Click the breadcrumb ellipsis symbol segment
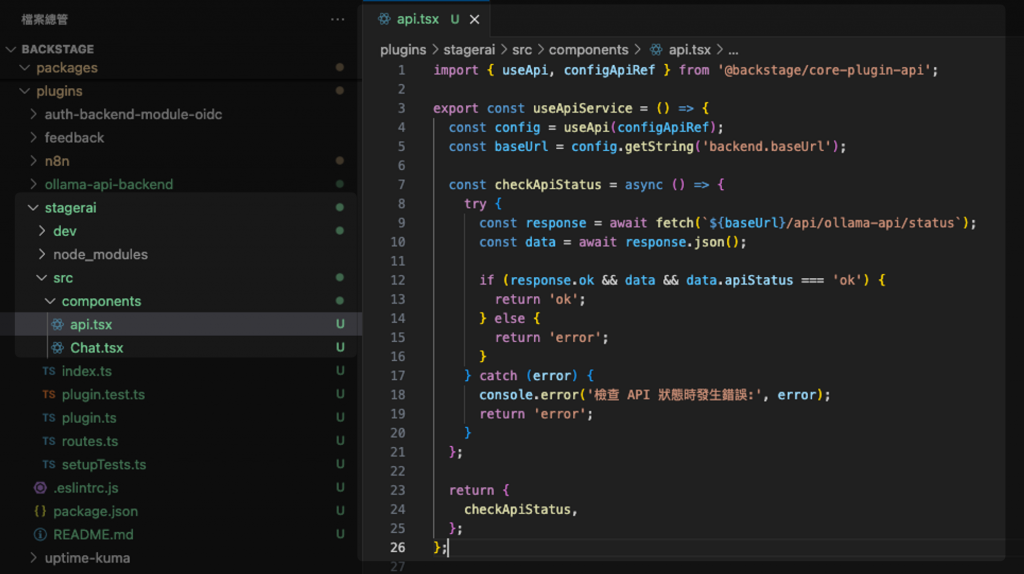Viewport: 1024px width, 574px height. 733,50
